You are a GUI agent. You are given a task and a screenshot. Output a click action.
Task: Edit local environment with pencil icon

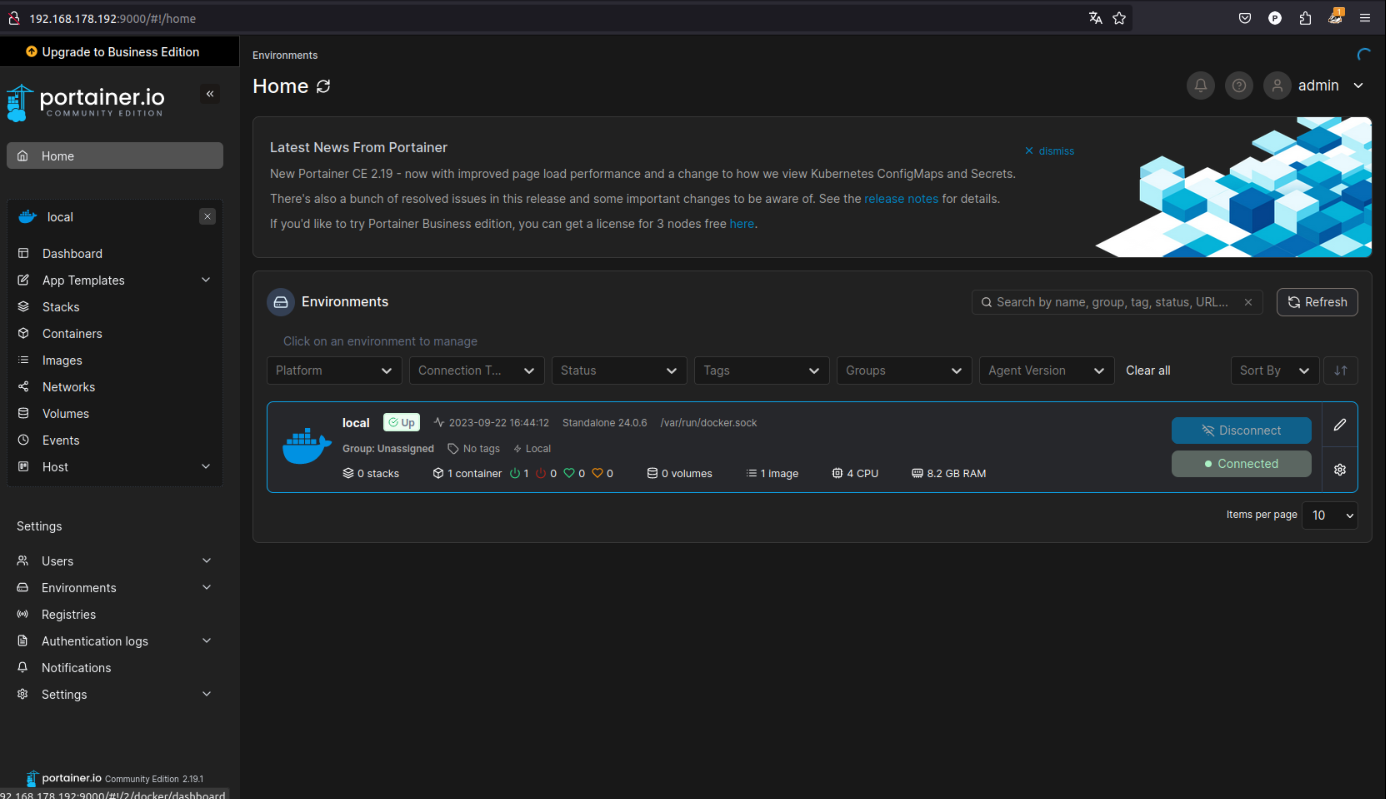tap(1340, 425)
